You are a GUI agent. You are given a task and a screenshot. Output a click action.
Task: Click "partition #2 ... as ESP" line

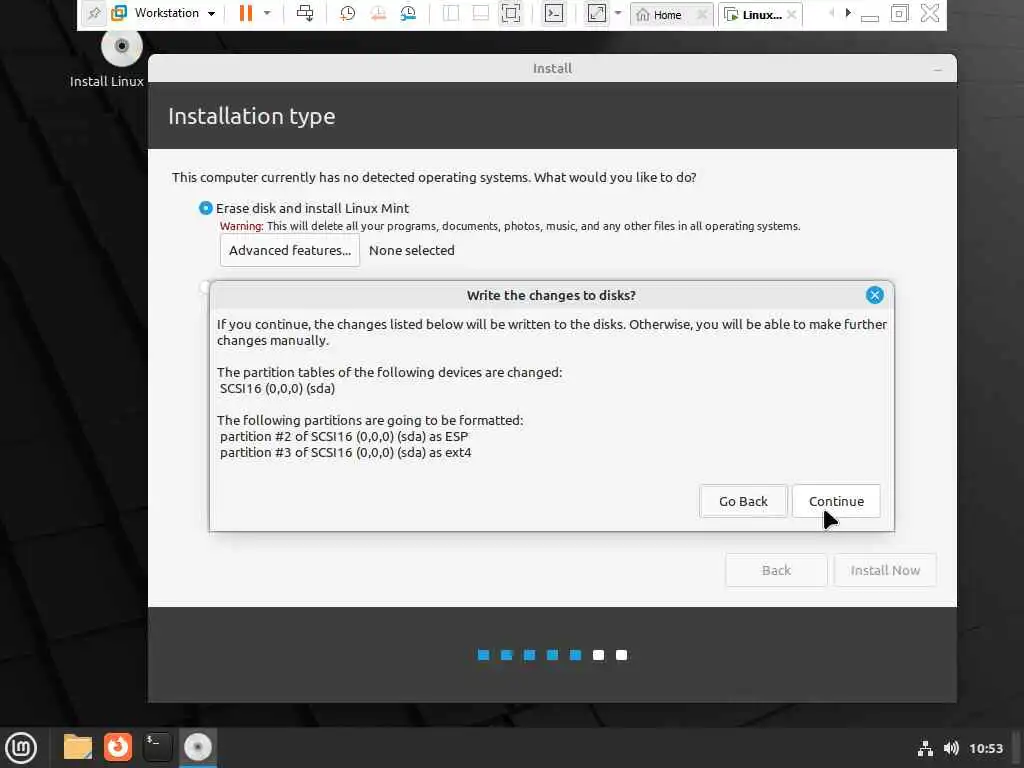344,436
